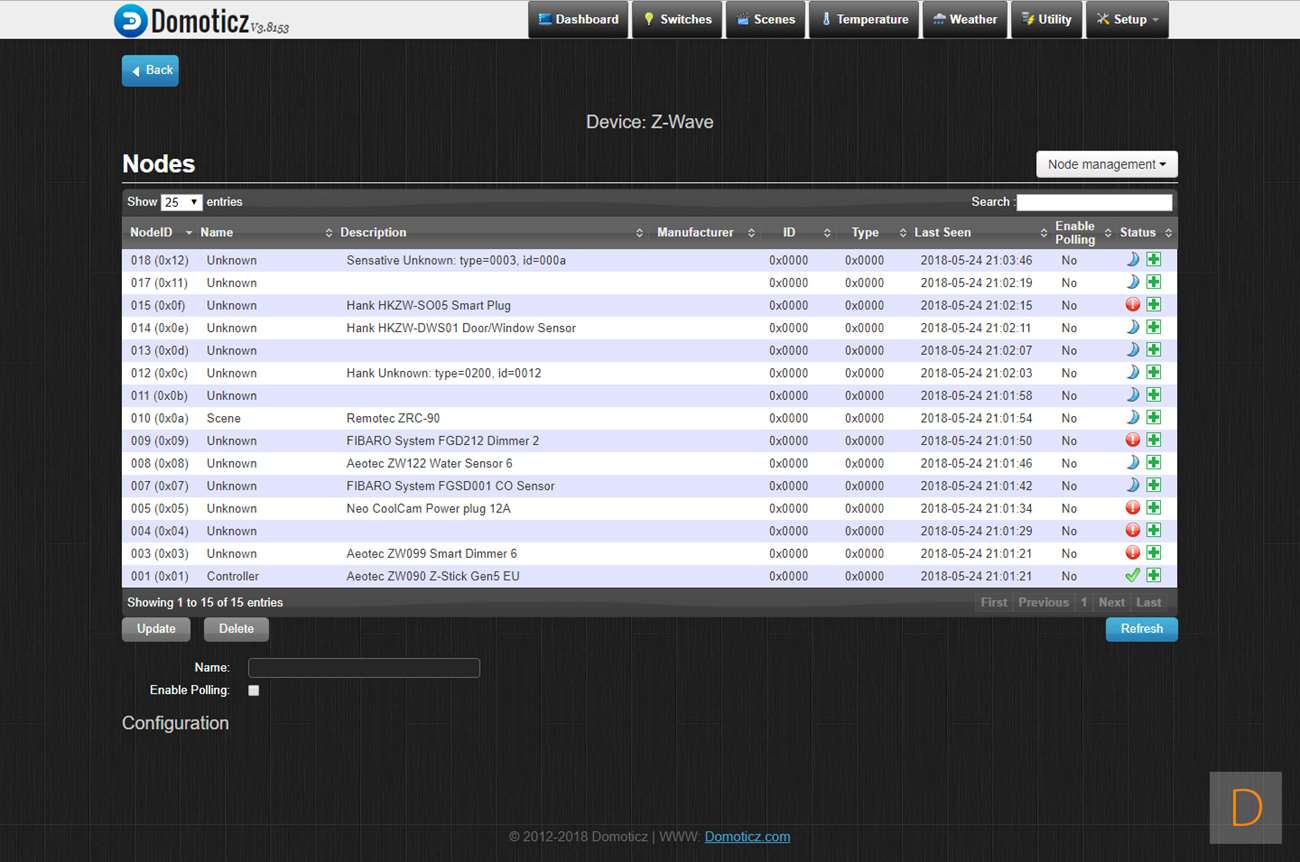1300x862 pixels.
Task: Open the Node management dropdown
Action: tap(1106, 165)
